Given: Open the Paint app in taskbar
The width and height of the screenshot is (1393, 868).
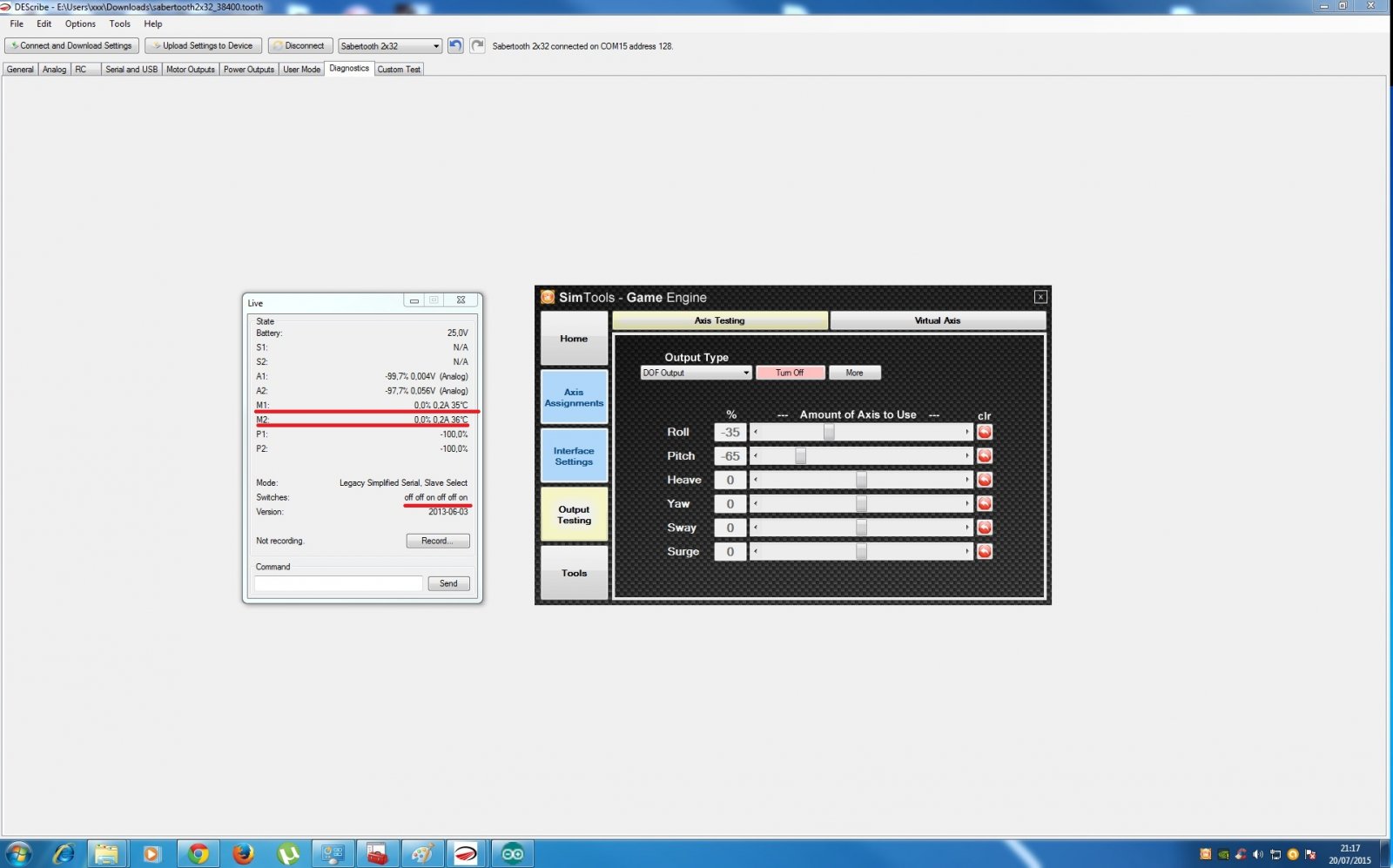Looking at the screenshot, I should pos(422,854).
